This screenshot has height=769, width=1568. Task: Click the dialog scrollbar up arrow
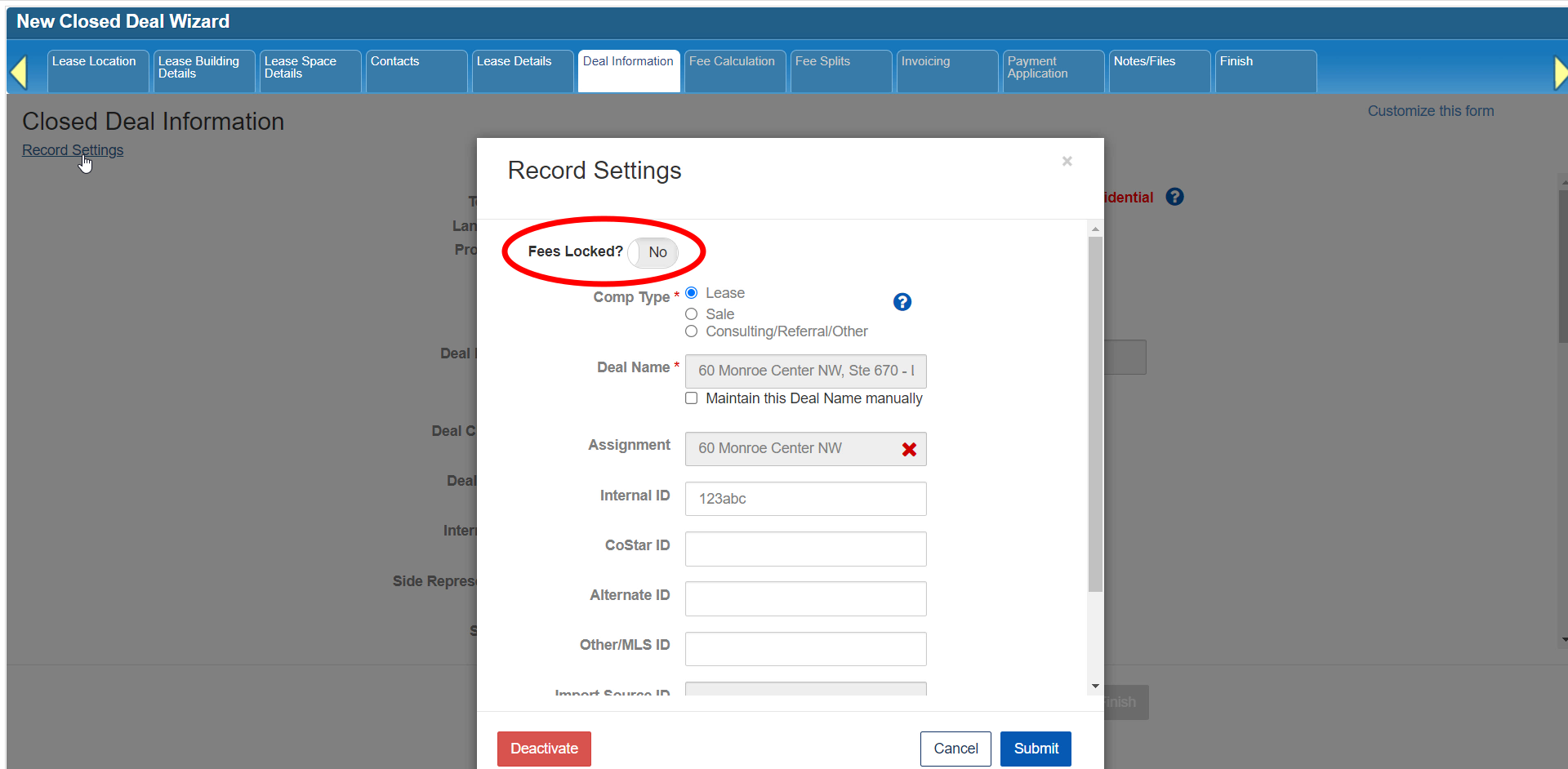pyautogui.click(x=1095, y=229)
